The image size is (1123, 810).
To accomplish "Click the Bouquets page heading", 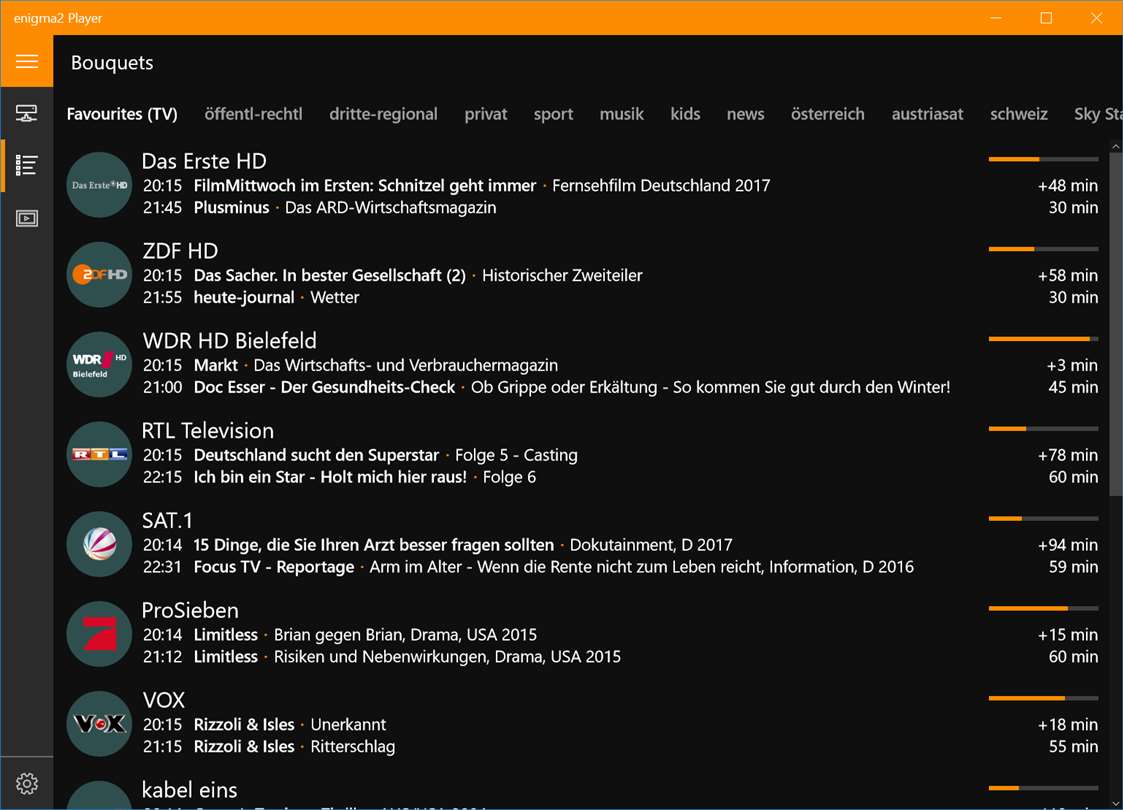I will point(112,63).
